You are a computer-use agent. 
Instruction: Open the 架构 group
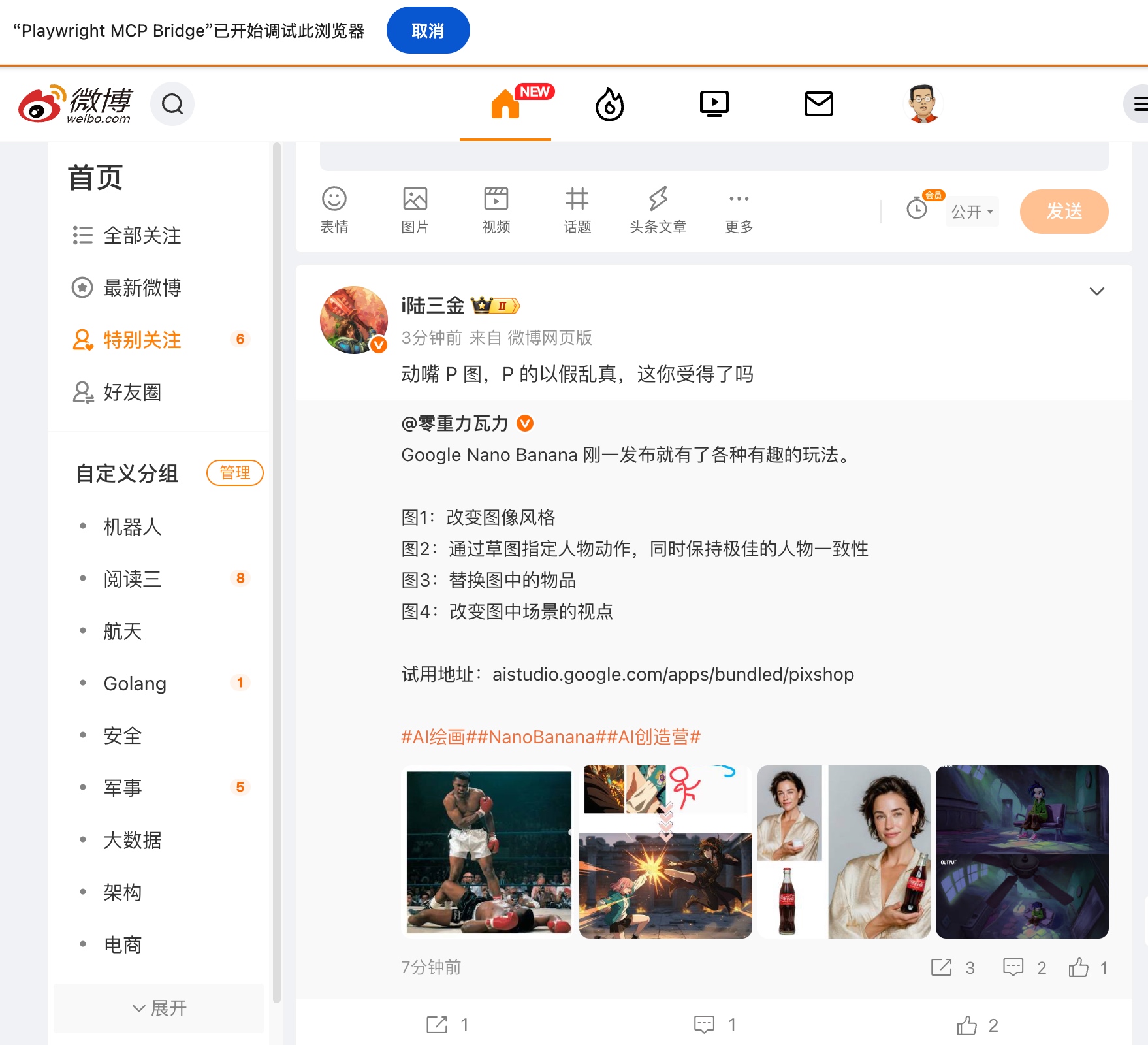click(x=159, y=892)
